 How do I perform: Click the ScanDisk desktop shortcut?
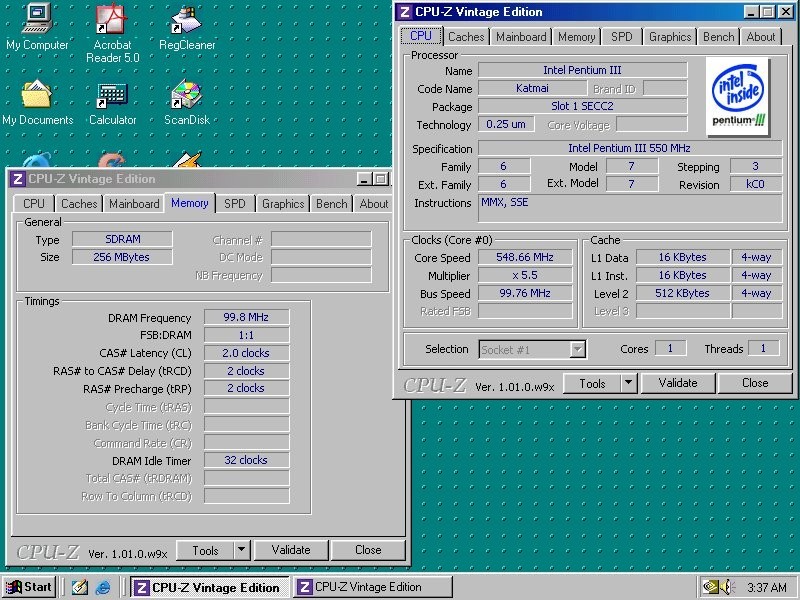click(186, 95)
